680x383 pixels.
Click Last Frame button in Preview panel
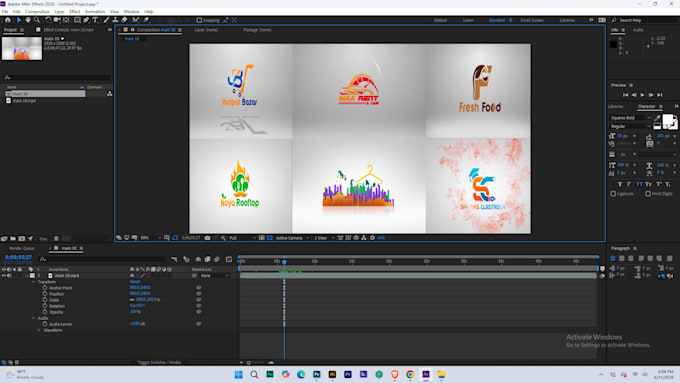[x=660, y=95]
